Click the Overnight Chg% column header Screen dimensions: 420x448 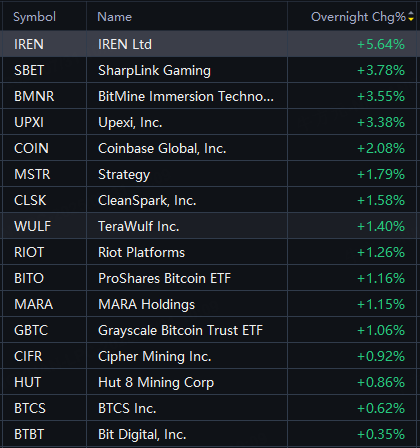[x=358, y=17]
